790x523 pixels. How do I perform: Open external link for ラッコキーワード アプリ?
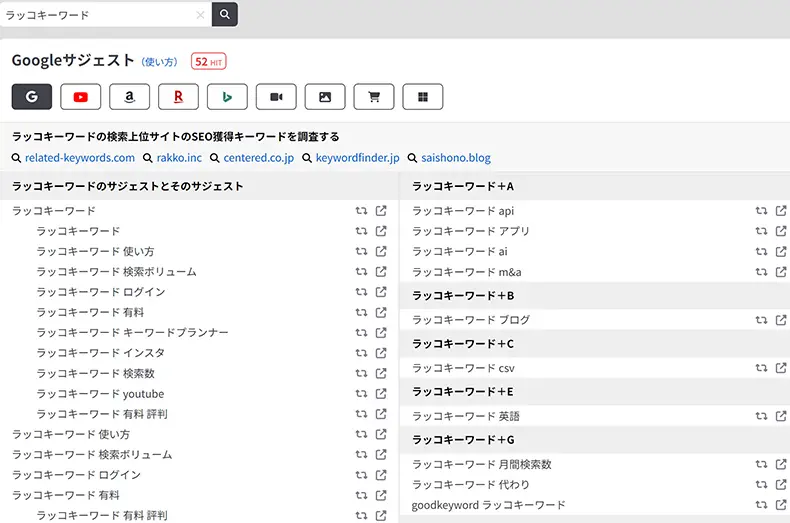click(x=781, y=231)
